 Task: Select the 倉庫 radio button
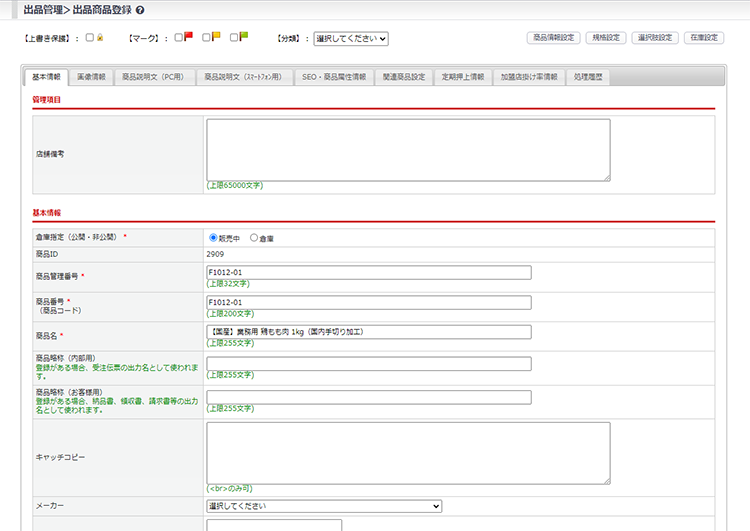(x=254, y=238)
